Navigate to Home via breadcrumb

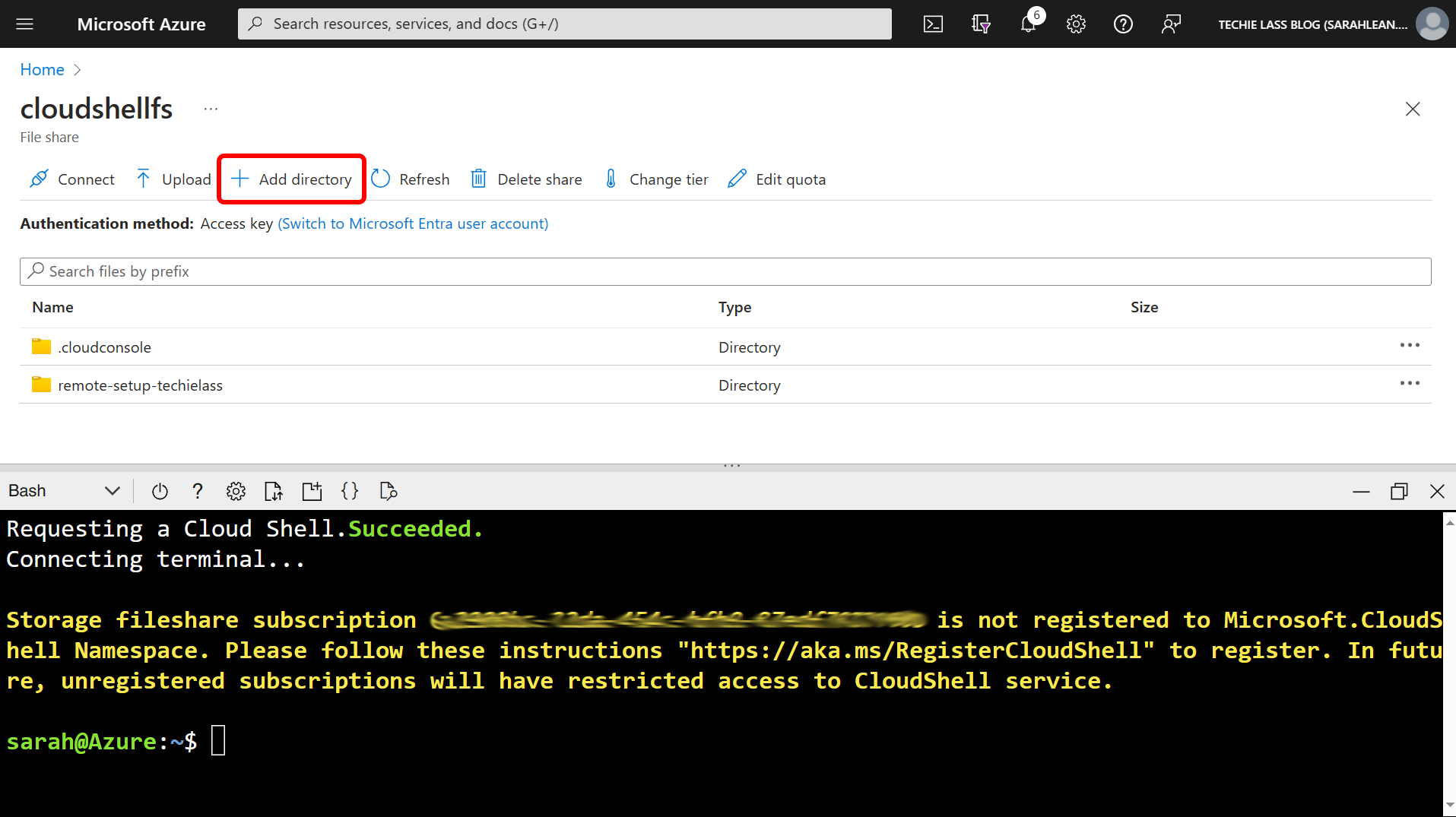coord(42,69)
